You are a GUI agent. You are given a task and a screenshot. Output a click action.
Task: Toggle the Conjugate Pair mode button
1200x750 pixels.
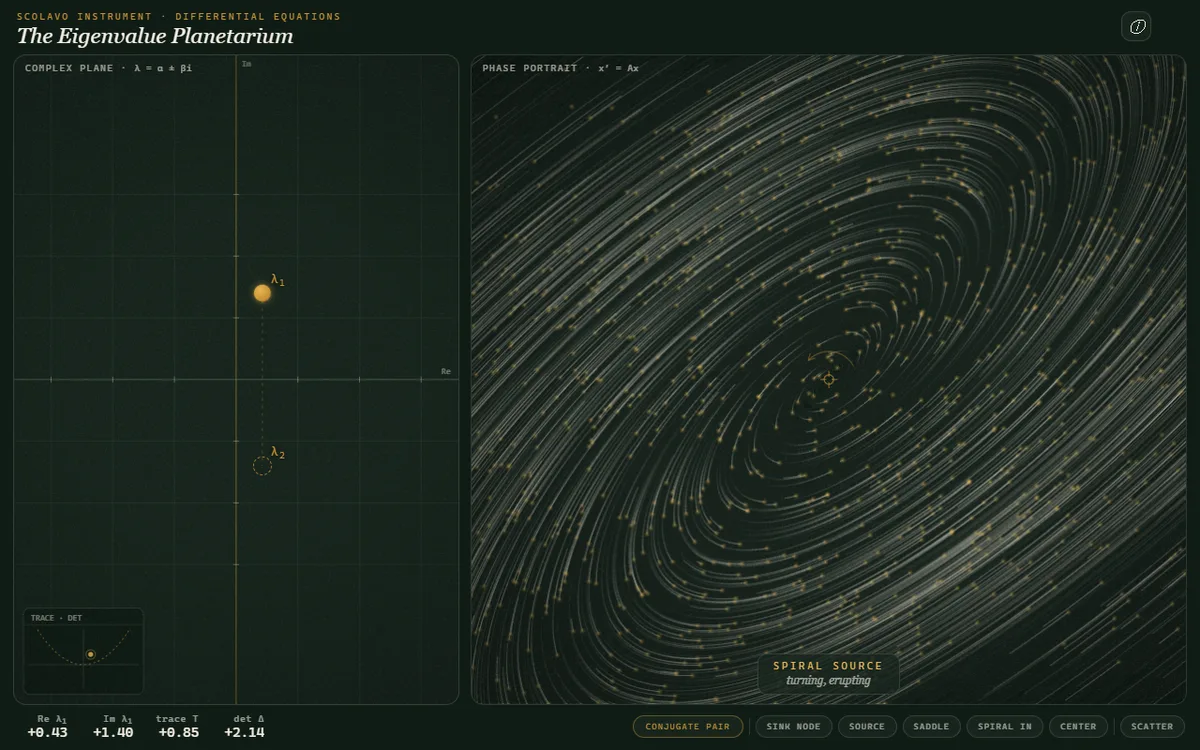(x=688, y=727)
